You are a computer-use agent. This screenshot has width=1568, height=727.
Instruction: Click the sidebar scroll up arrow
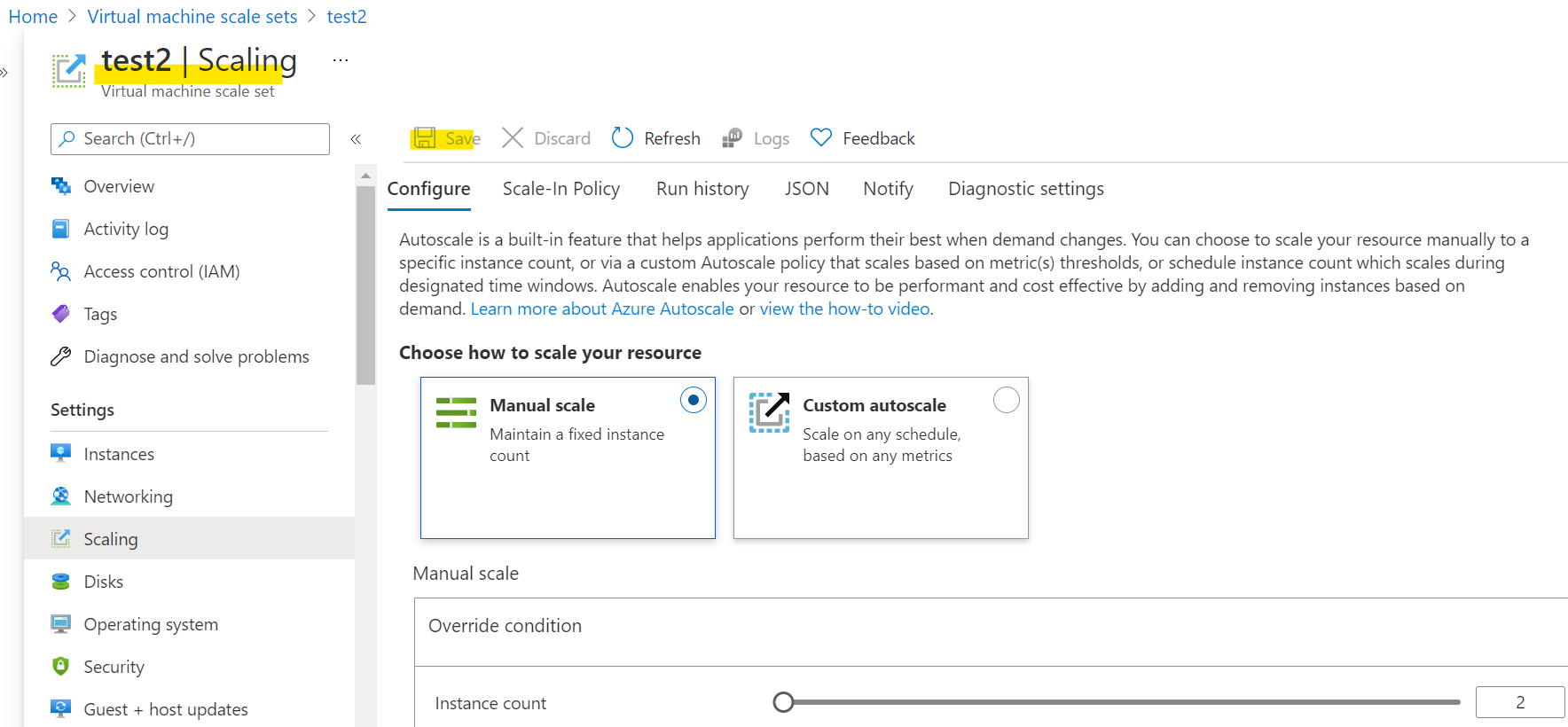pyautogui.click(x=365, y=176)
